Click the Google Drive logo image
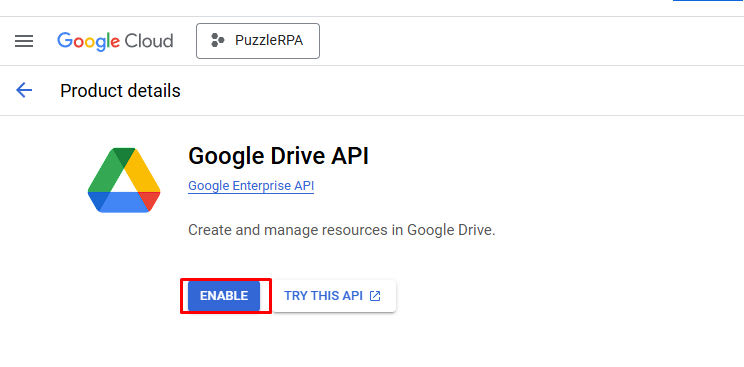 tap(124, 180)
